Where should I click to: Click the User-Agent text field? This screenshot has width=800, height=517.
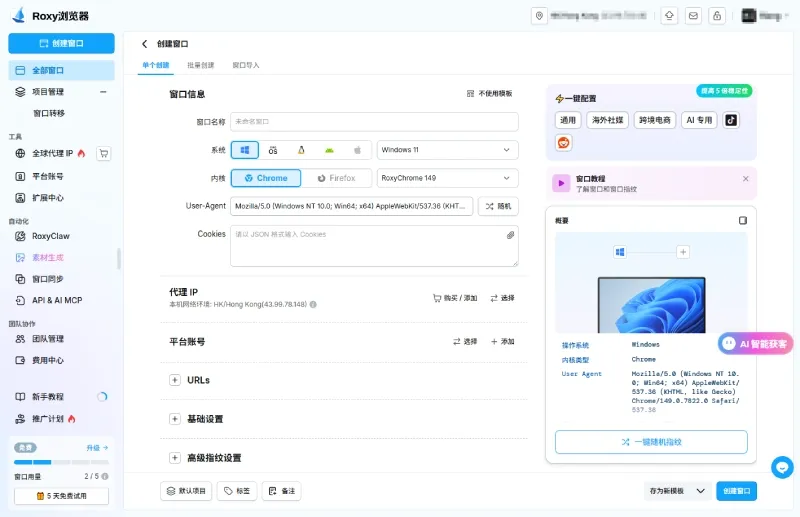pyautogui.click(x=352, y=206)
